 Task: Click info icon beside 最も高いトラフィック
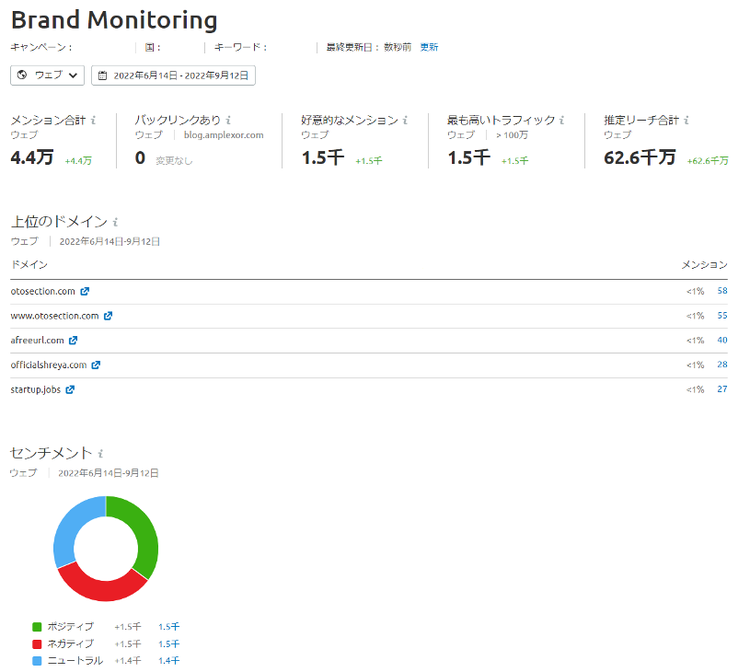[562, 120]
